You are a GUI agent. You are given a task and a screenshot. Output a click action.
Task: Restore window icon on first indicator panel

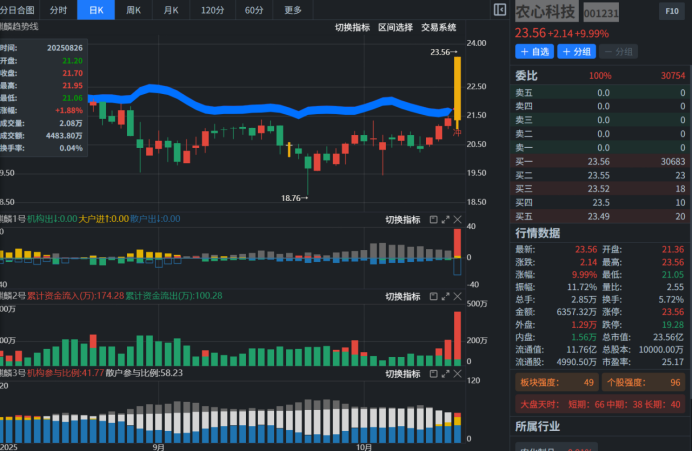[434, 219]
